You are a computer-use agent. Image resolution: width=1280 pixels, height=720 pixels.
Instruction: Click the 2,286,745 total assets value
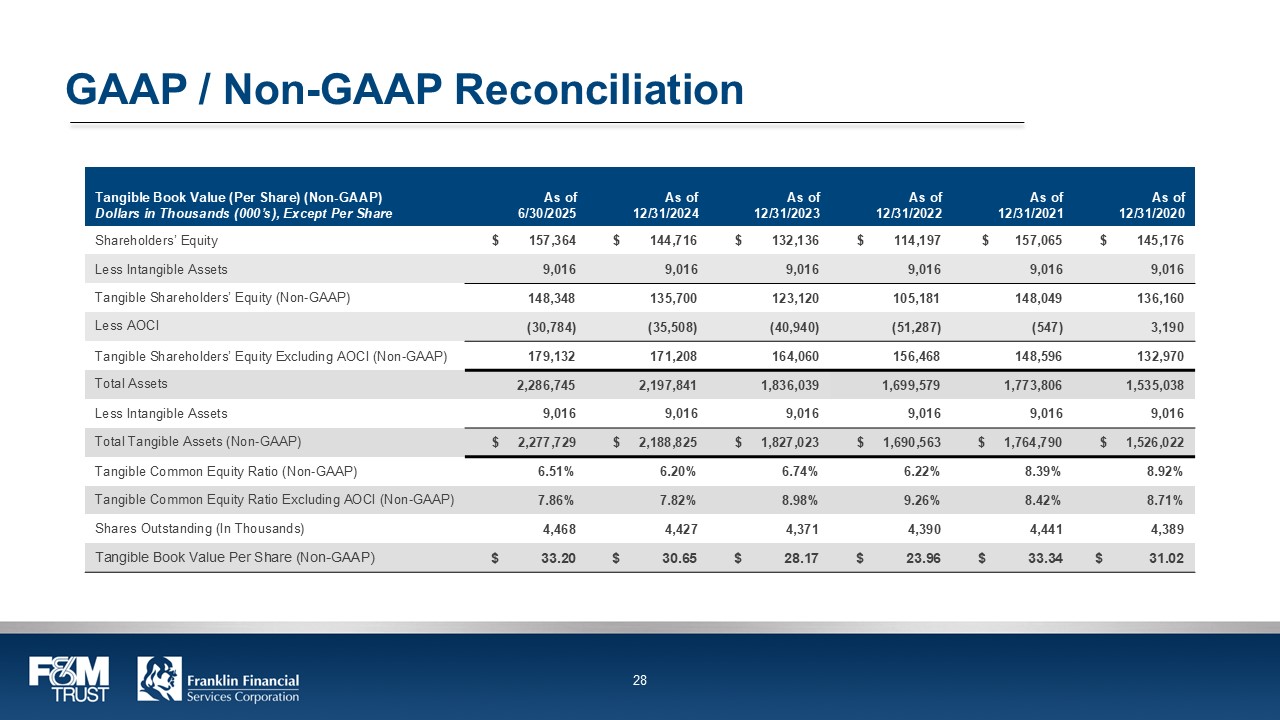pyautogui.click(x=546, y=384)
